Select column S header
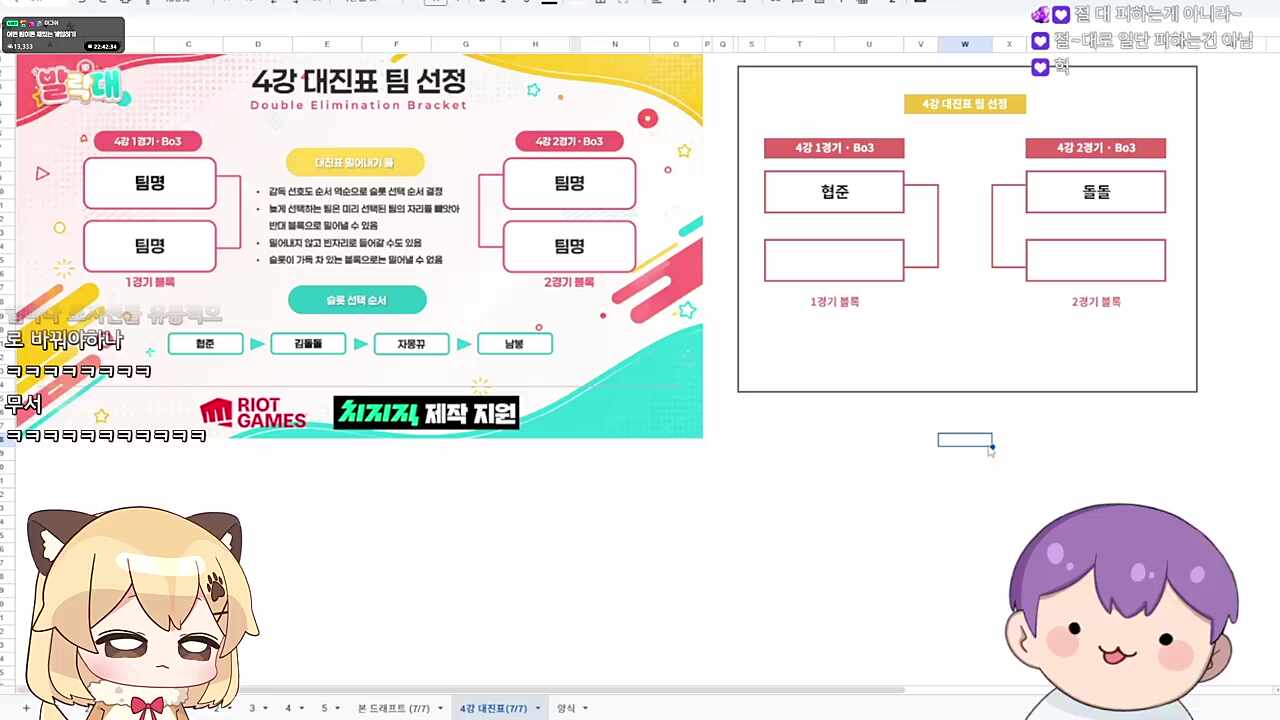The width and height of the screenshot is (1280, 720). pyautogui.click(x=751, y=44)
